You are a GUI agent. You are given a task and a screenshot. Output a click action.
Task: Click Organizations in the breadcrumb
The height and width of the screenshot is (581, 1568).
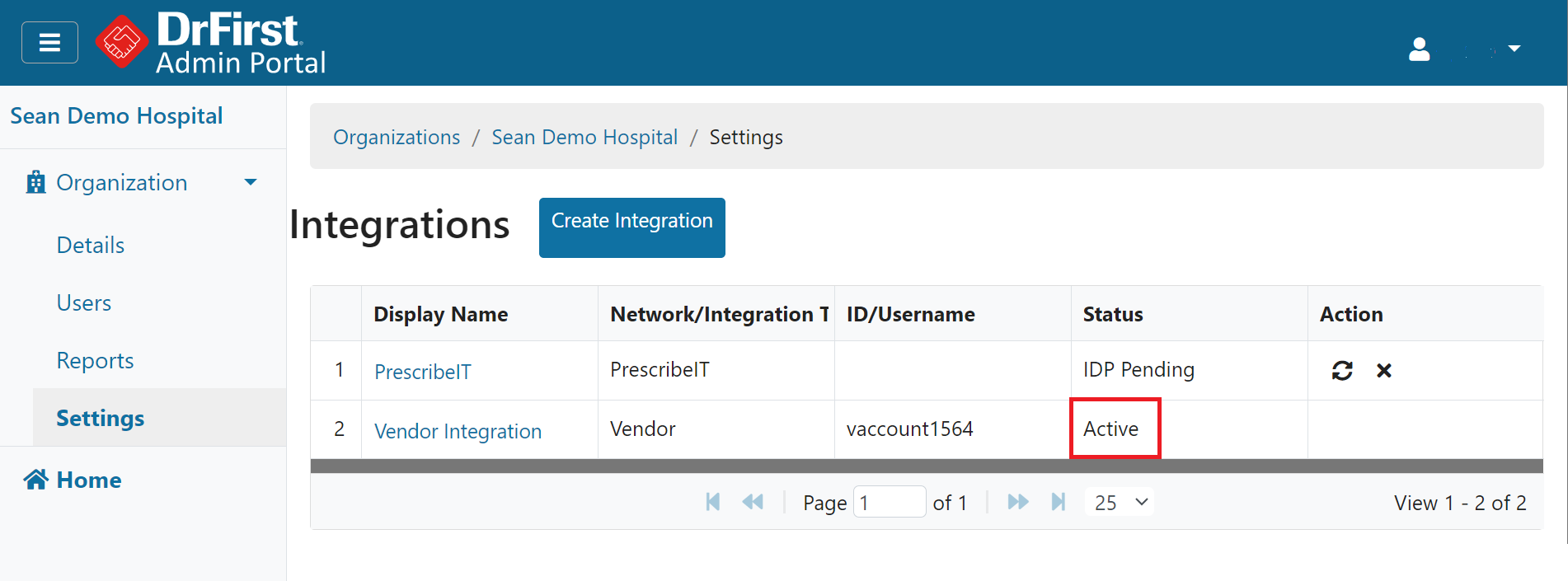click(x=397, y=137)
